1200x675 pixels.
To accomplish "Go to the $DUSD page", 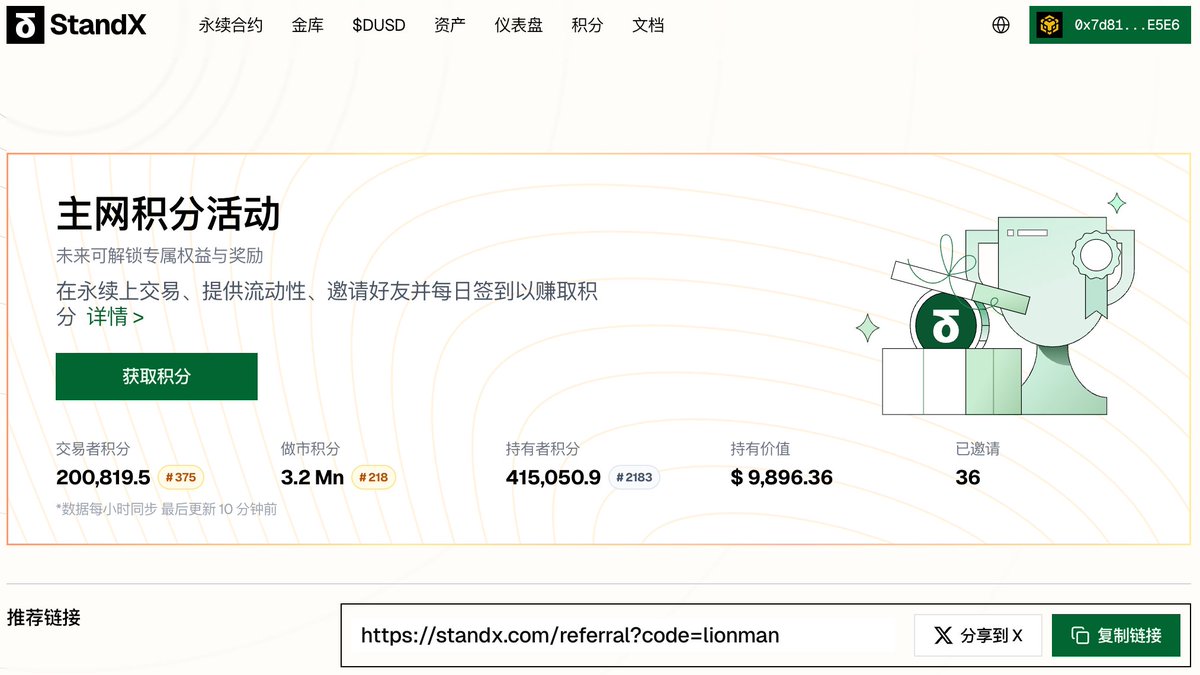I will tap(379, 25).
